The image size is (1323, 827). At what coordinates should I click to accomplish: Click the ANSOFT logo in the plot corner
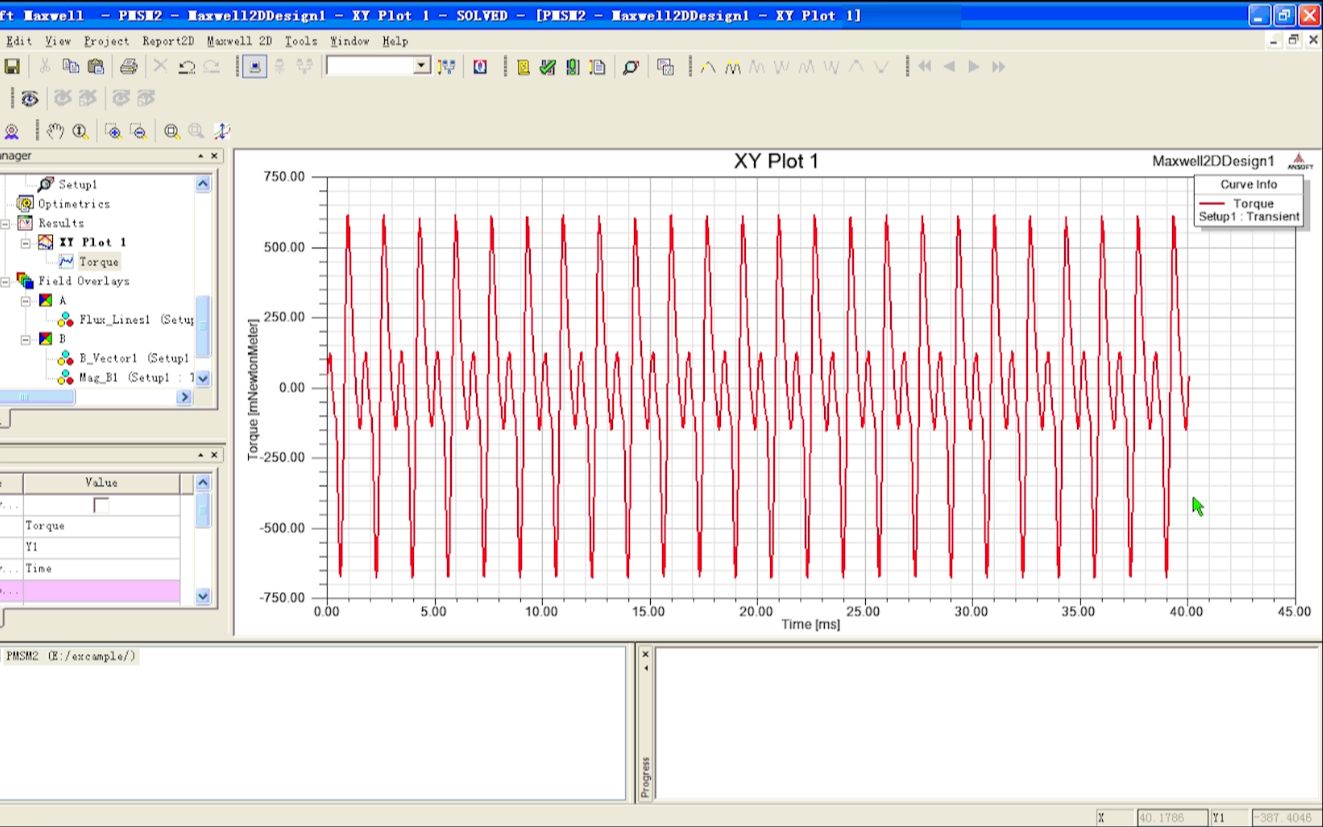pos(1299,161)
